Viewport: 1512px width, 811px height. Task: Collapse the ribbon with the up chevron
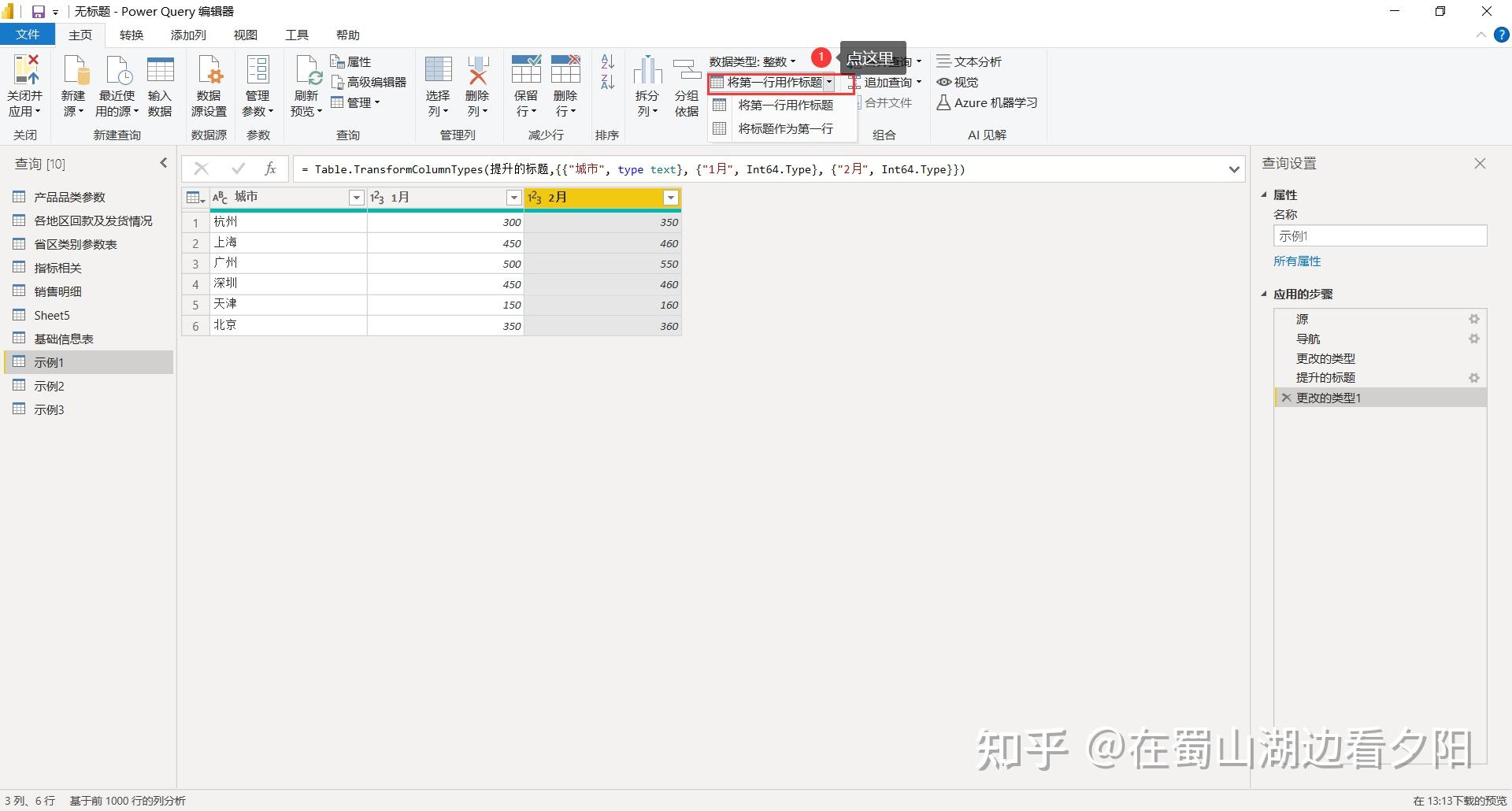[x=1480, y=35]
